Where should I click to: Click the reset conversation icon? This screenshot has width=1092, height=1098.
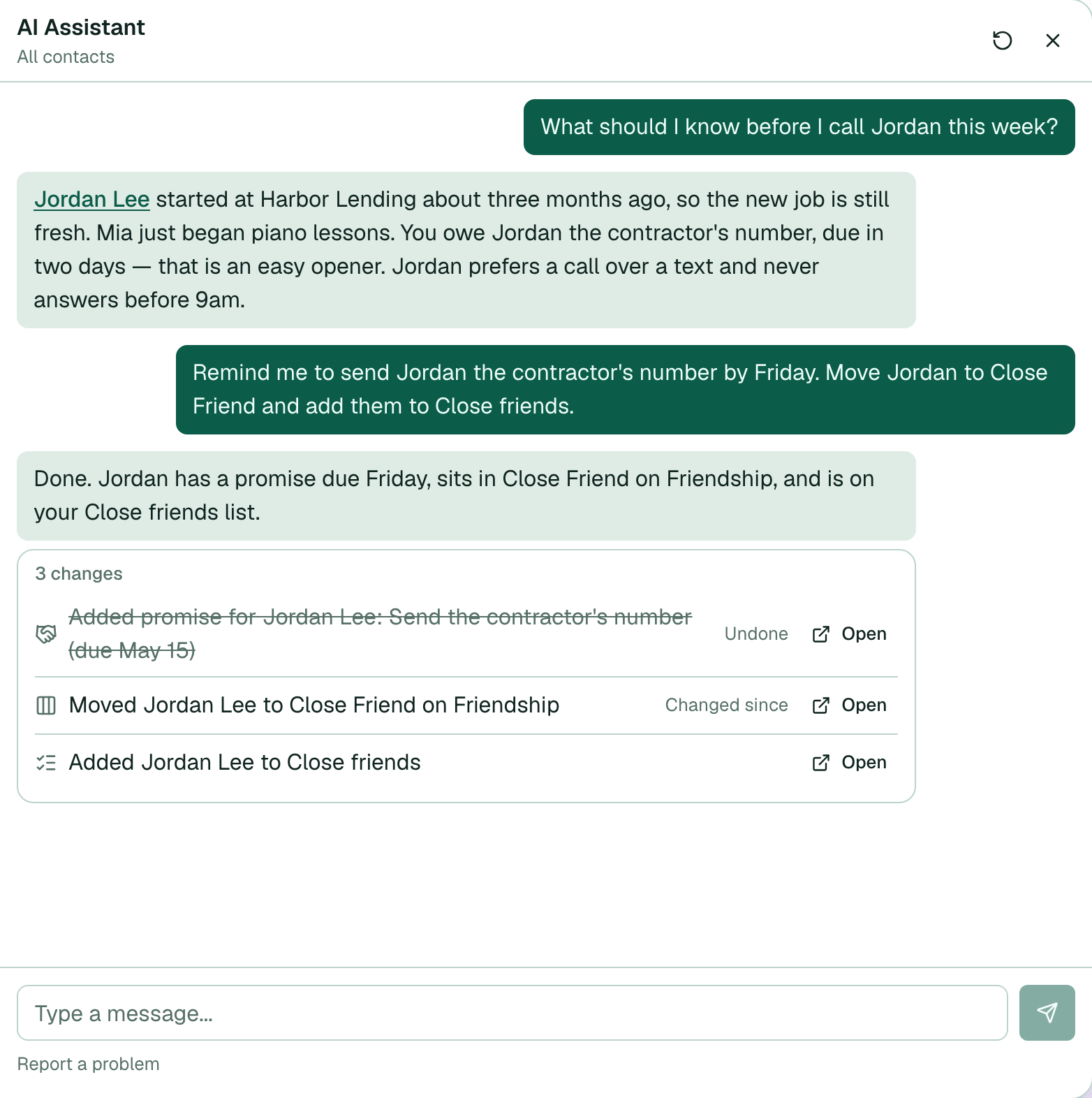[1002, 41]
